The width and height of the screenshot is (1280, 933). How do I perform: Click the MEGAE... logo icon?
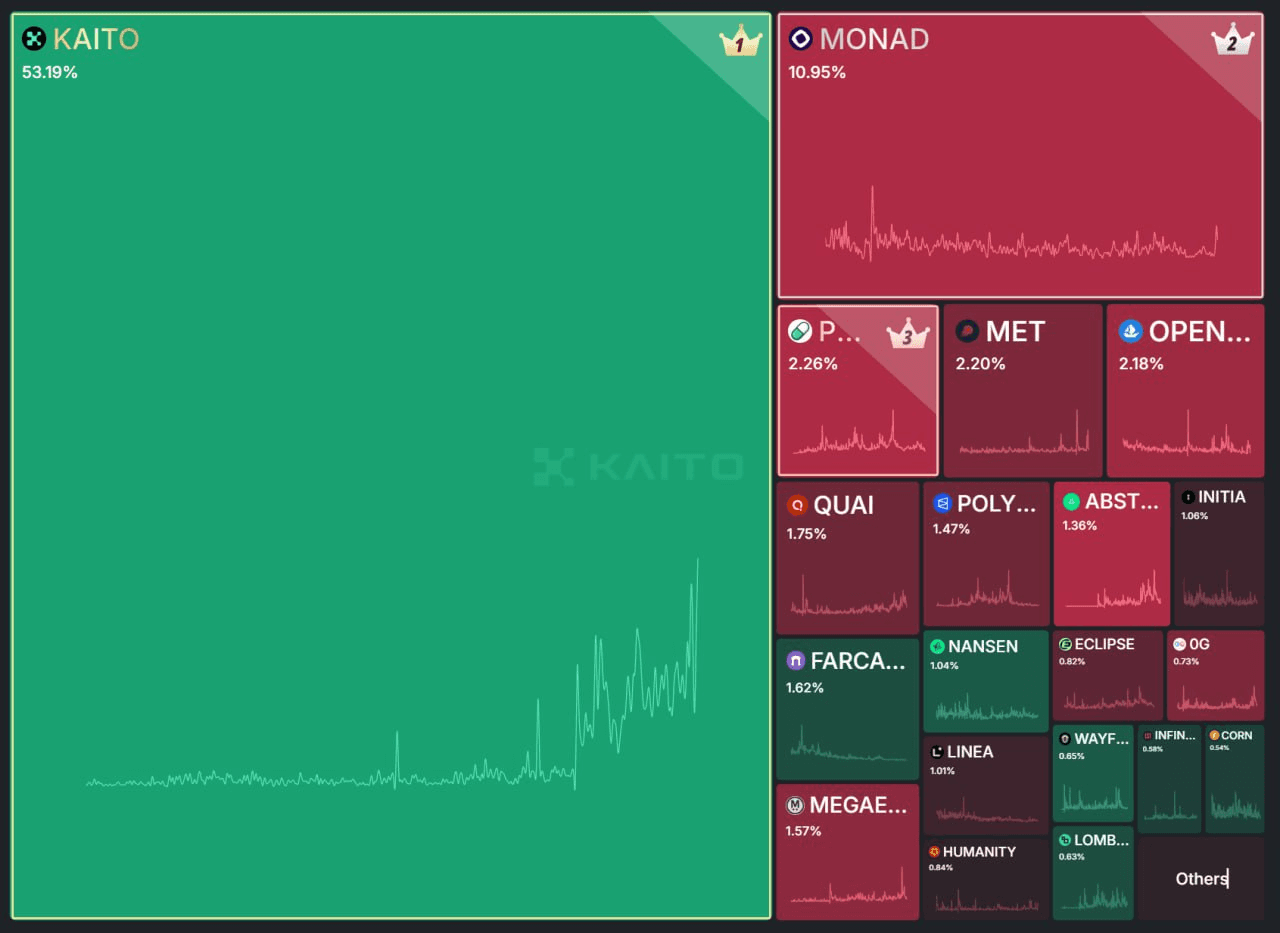(x=796, y=805)
